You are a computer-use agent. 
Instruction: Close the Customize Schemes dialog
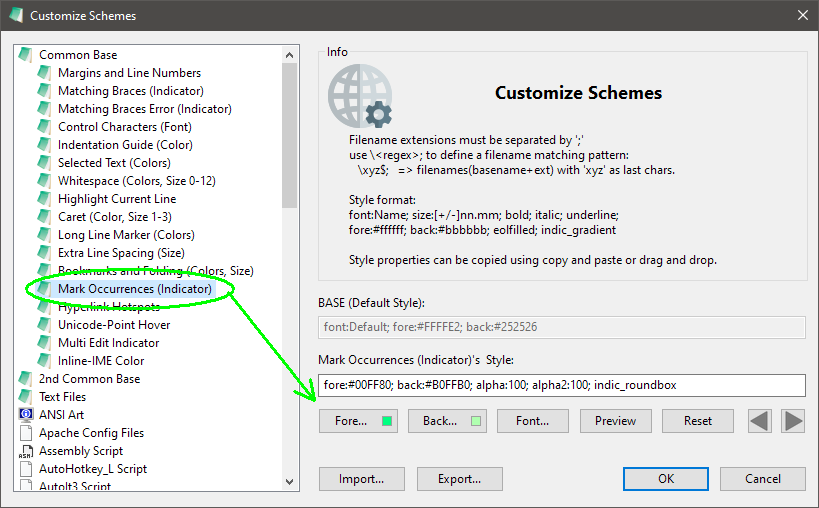pyautogui.click(x=803, y=15)
